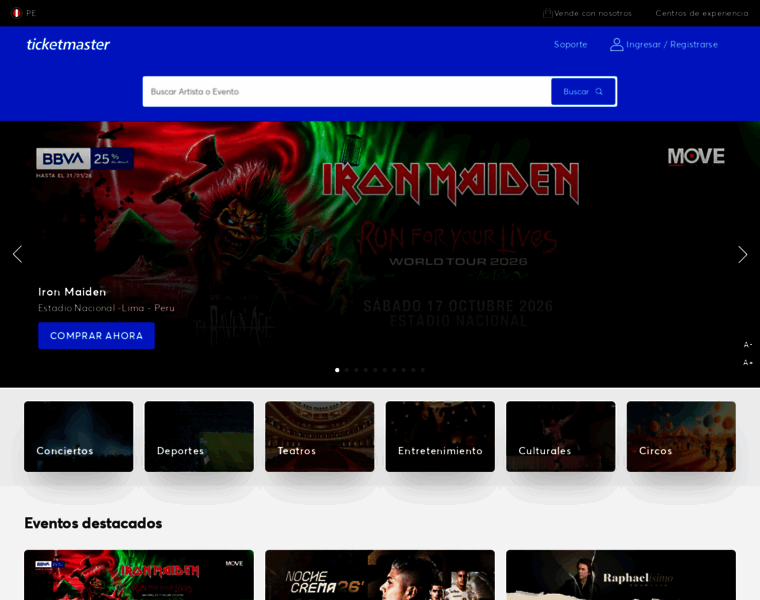This screenshot has width=760, height=600.
Task: Select the second carousel dot
Action: [347, 370]
